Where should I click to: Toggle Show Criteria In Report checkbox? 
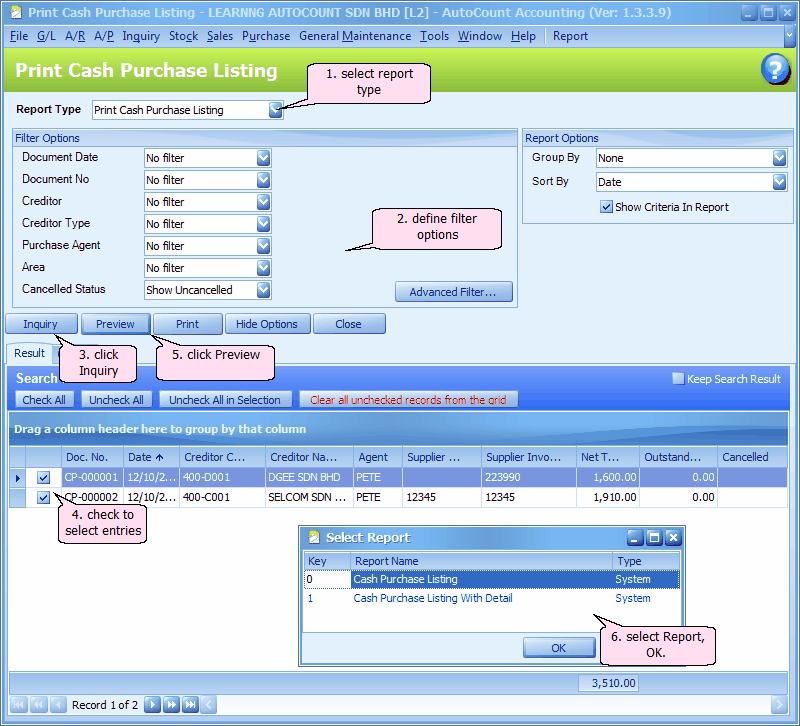(606, 207)
